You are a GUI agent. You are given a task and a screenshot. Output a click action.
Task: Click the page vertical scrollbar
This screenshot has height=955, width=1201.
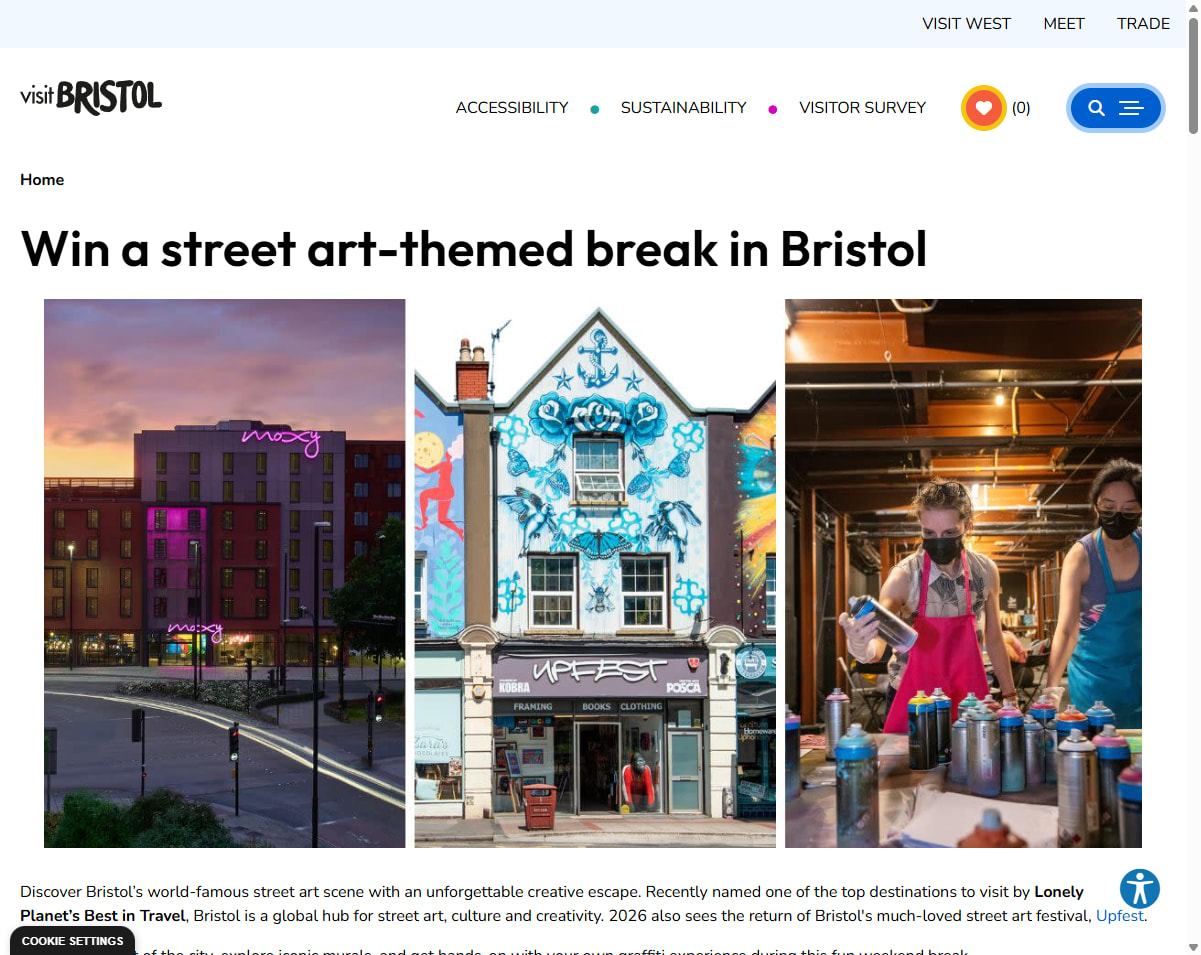(1193, 478)
